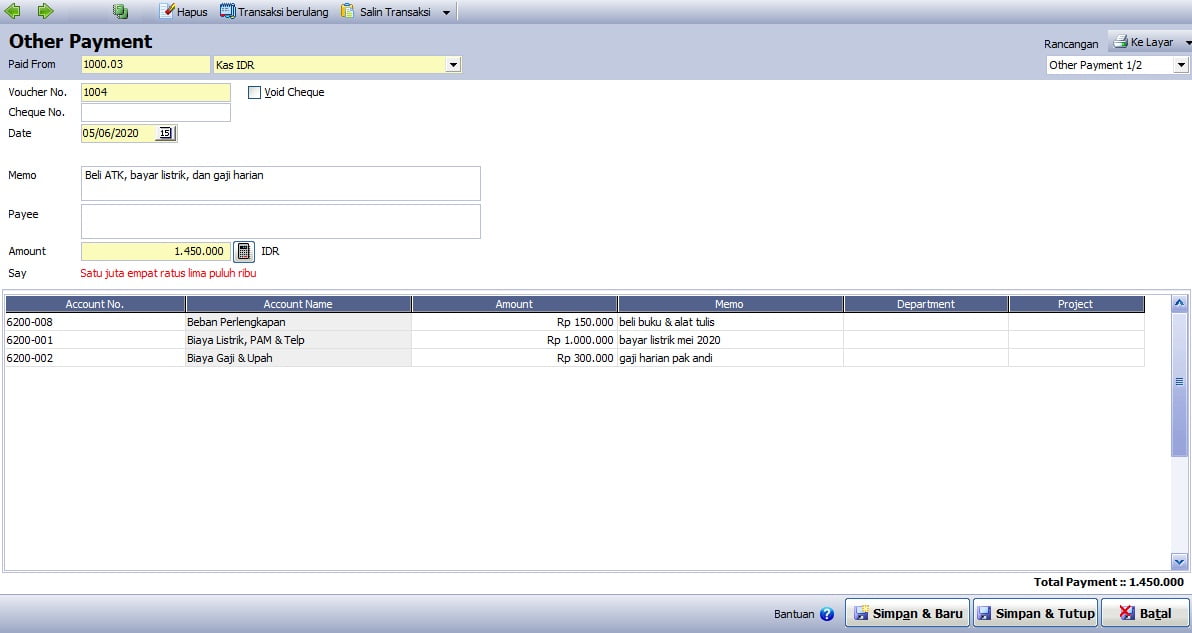
Task: Expand the Kas IDR account dropdown
Action: (x=453, y=65)
